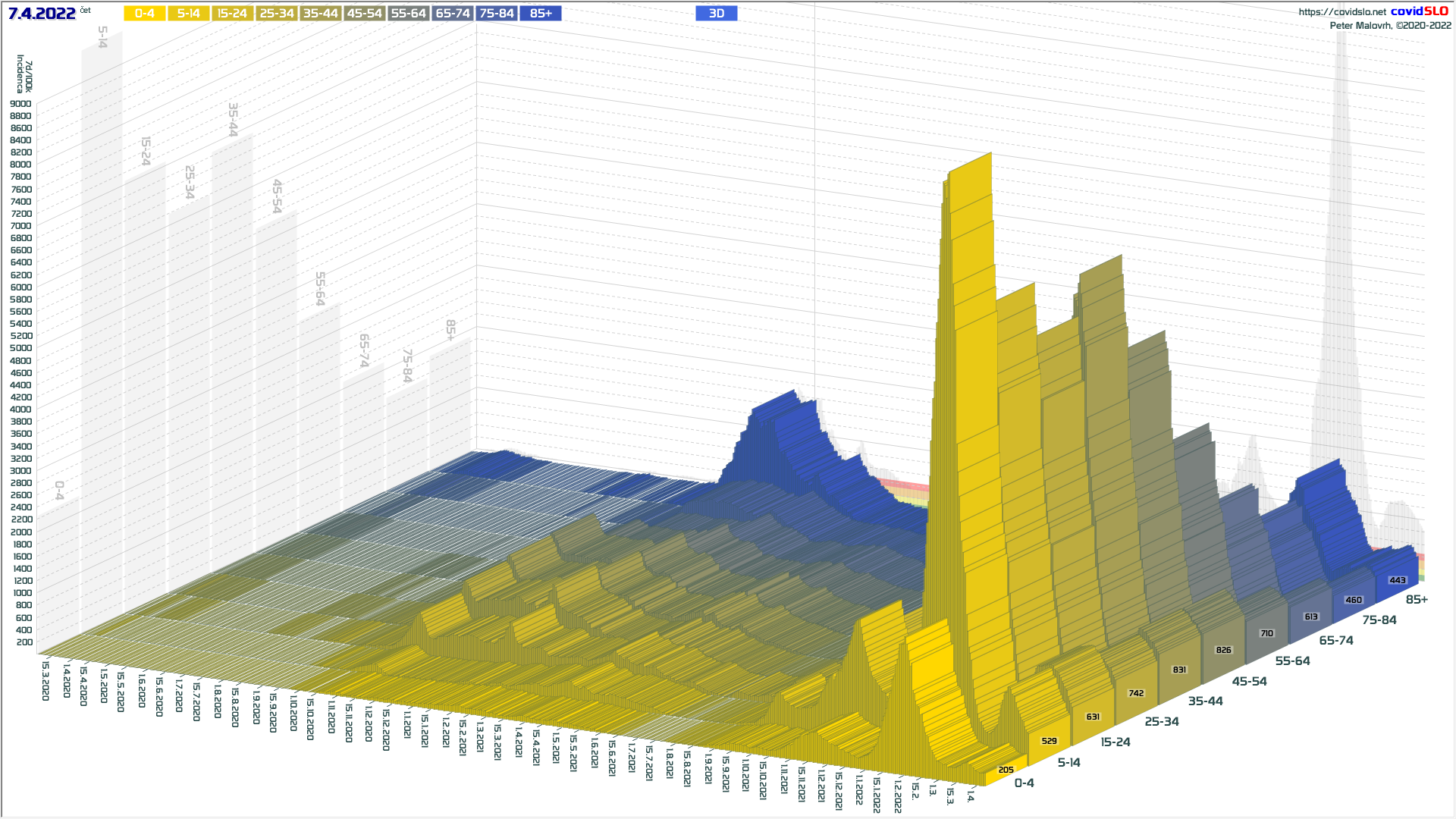Viewport: 1456px width, 819px height.
Task: Toggle the 75-84 age group button
Action: click(x=497, y=14)
